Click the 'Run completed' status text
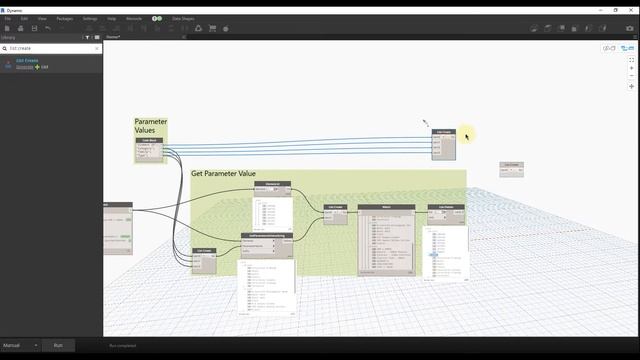This screenshot has height=360, width=640. coord(122,346)
